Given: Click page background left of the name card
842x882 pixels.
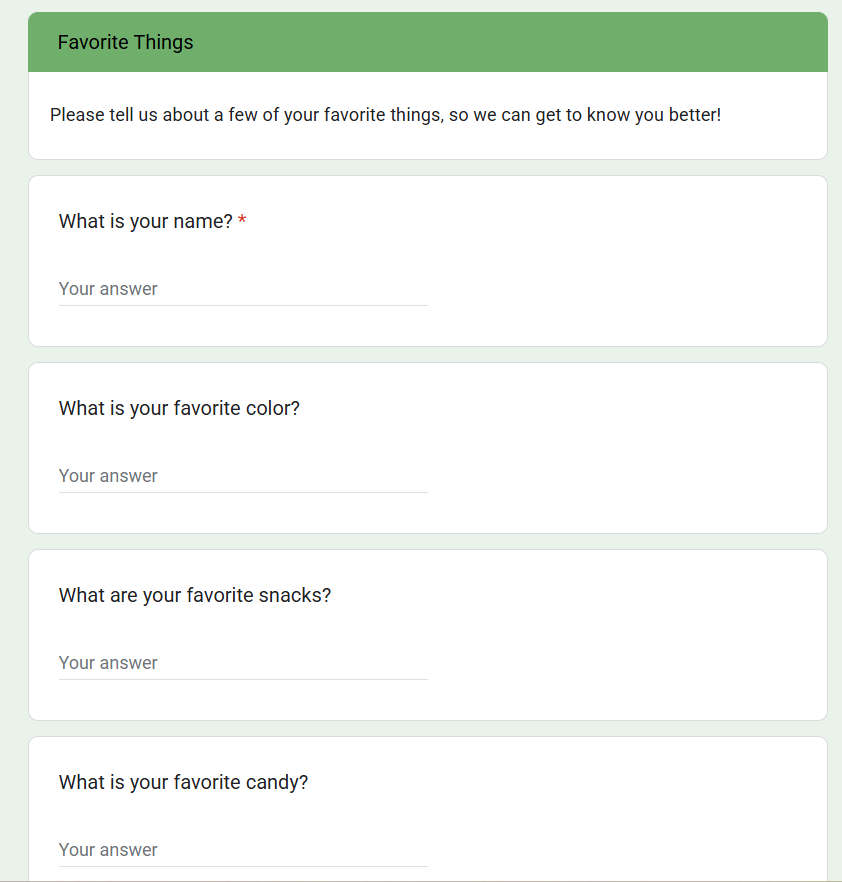Looking at the screenshot, I should click(x=13, y=262).
